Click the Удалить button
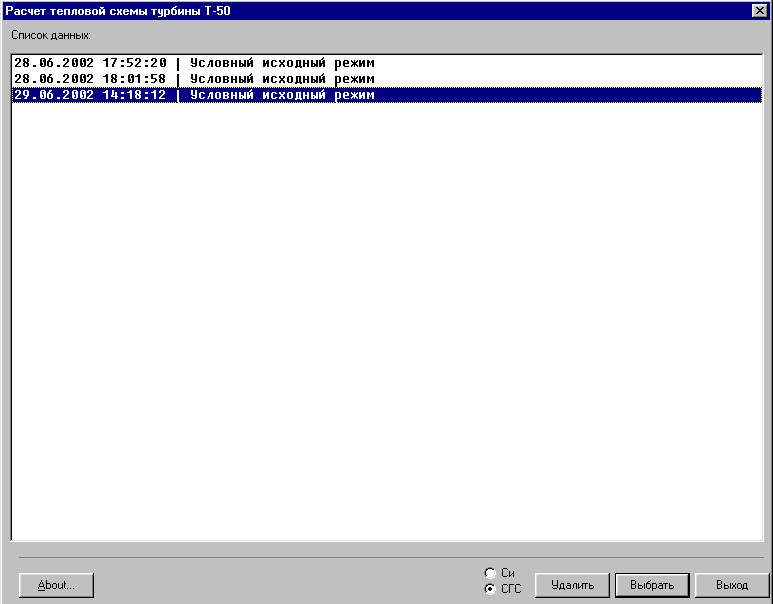Viewport: 773px width, 604px height. point(572,585)
